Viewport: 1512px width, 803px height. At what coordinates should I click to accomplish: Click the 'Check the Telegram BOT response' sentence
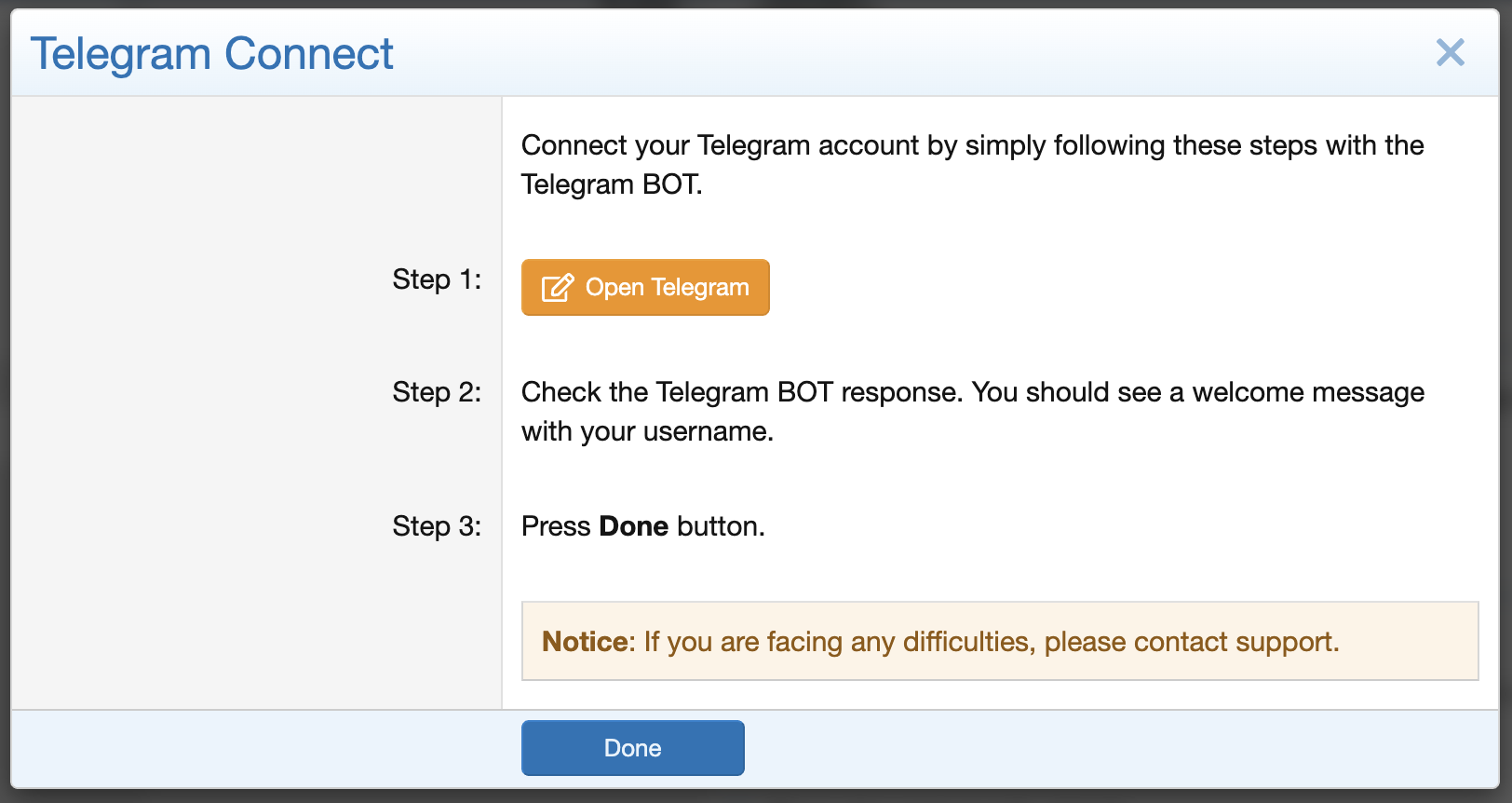point(740,392)
